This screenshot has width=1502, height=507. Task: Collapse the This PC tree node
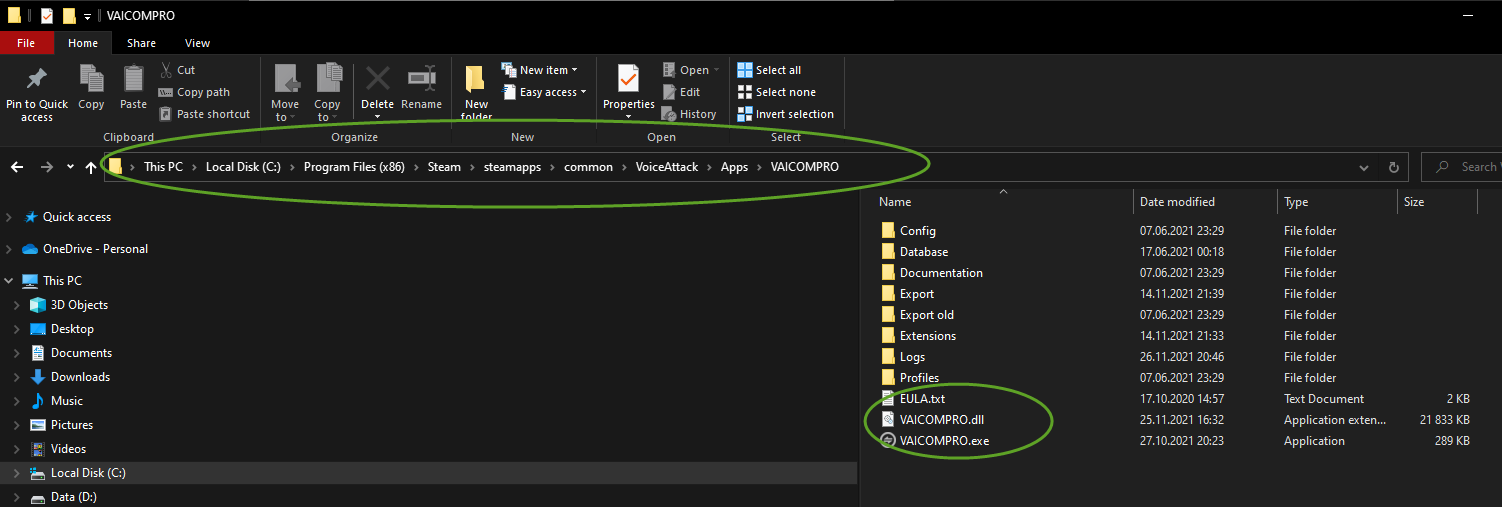[x=9, y=281]
